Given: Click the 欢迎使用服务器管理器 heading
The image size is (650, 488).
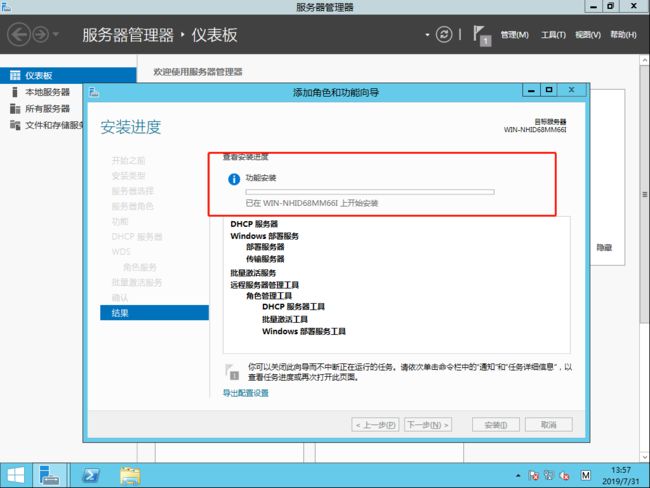Looking at the screenshot, I should pyautogui.click(x=198, y=72).
